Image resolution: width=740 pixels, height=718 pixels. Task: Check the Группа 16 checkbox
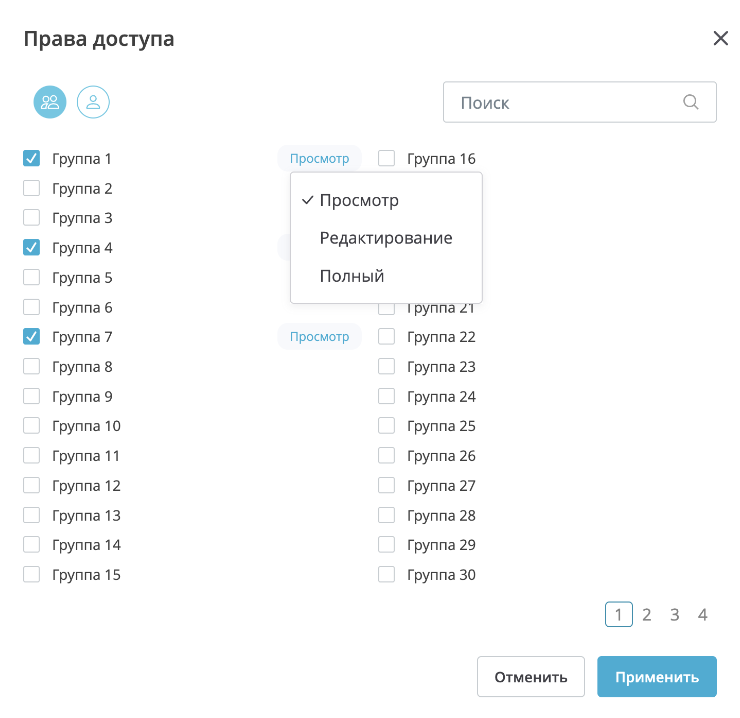pos(387,158)
